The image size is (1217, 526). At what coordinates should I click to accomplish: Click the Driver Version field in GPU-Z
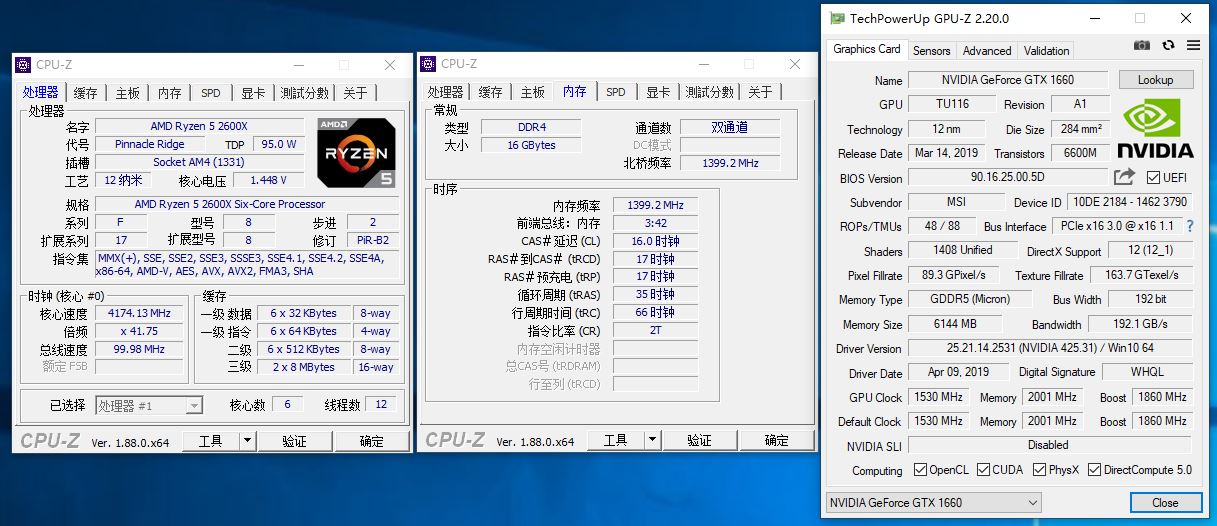point(1050,348)
